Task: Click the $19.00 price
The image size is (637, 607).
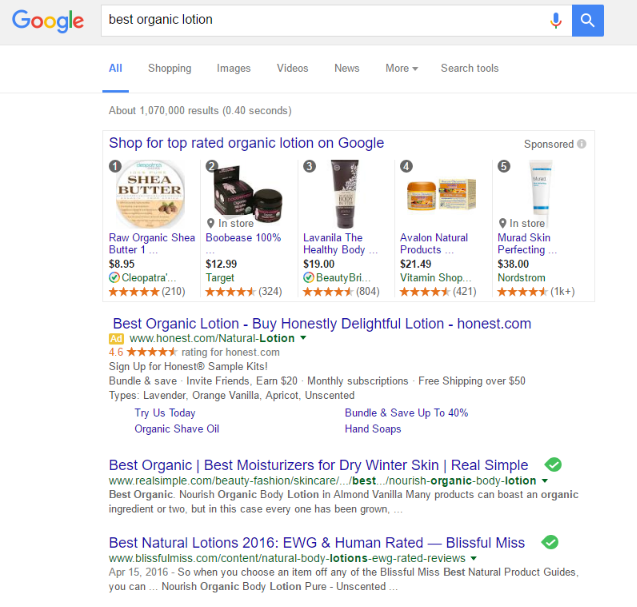Action: [318, 264]
